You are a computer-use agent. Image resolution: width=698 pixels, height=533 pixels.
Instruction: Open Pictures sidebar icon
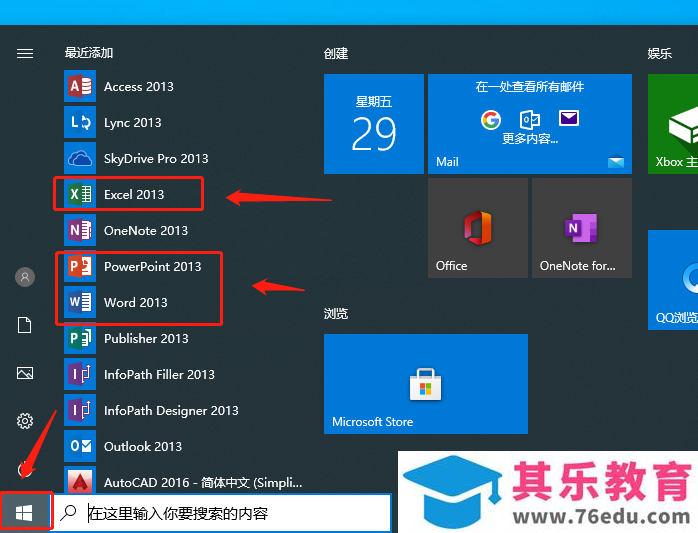coord(25,373)
